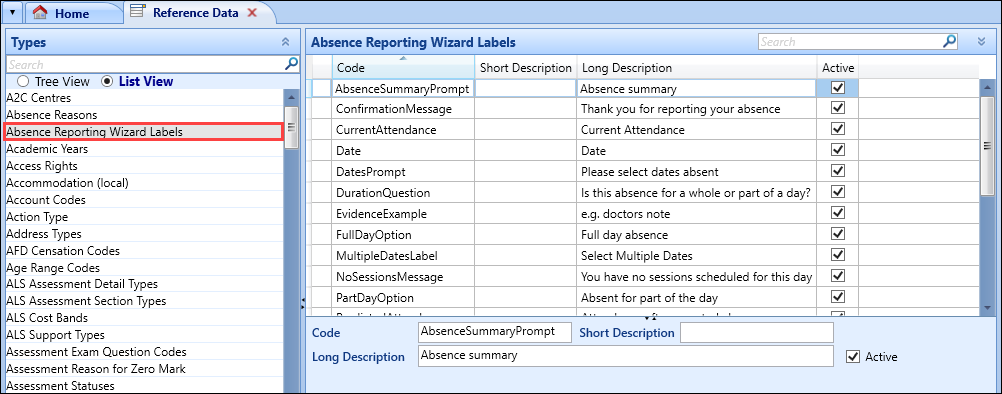This screenshot has width=1002, height=394.
Task: Click into the Types search field
Action: 146,64
